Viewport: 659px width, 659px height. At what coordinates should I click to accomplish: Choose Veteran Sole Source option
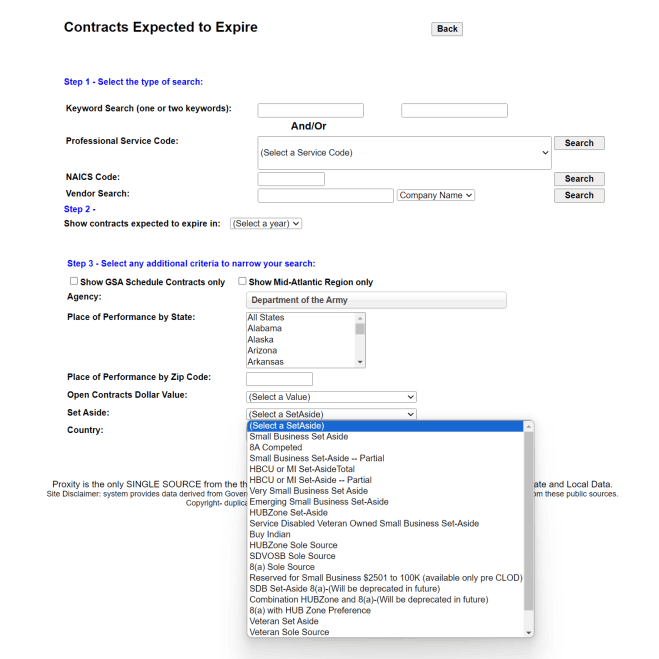[x=385, y=633]
